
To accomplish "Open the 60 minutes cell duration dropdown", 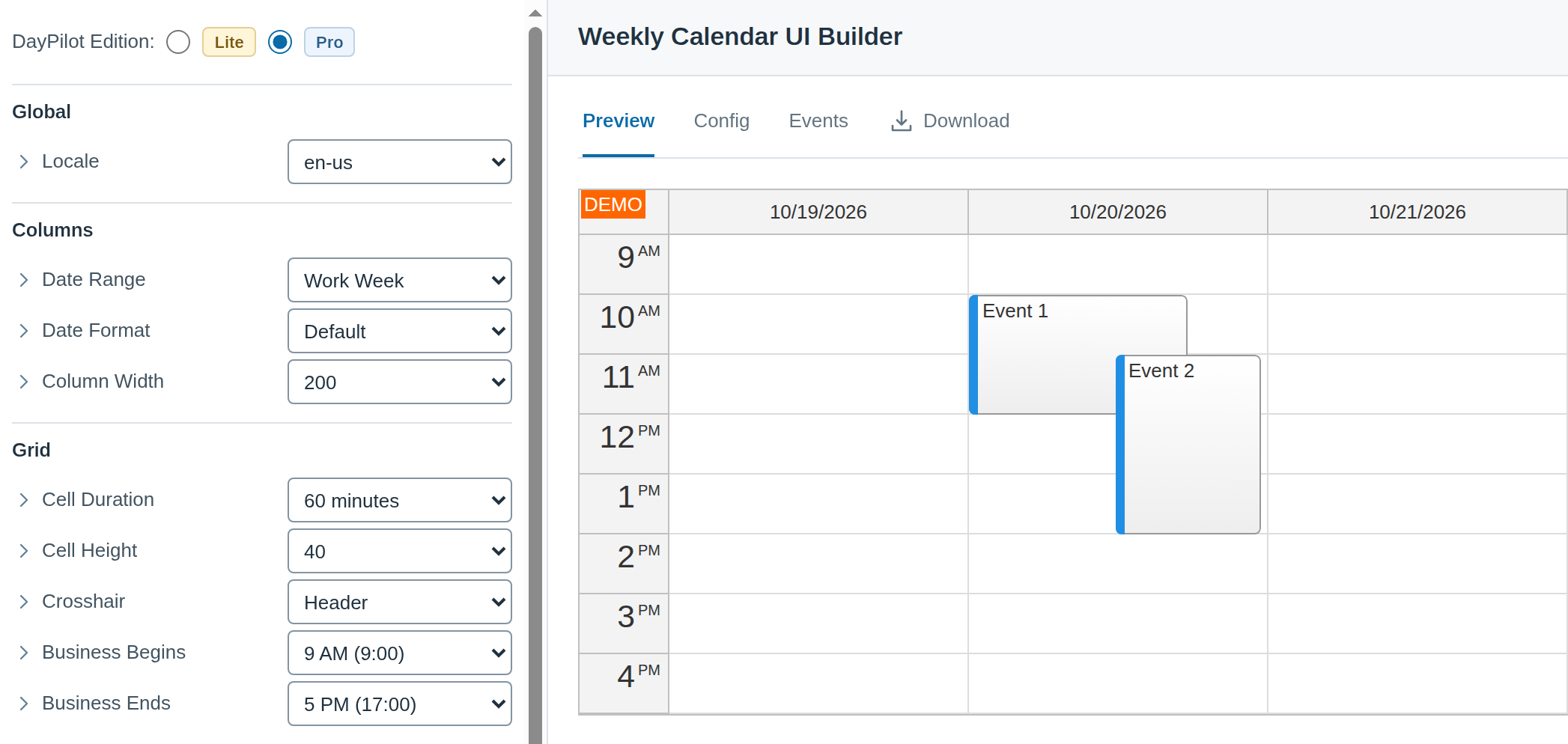I will [x=400, y=500].
